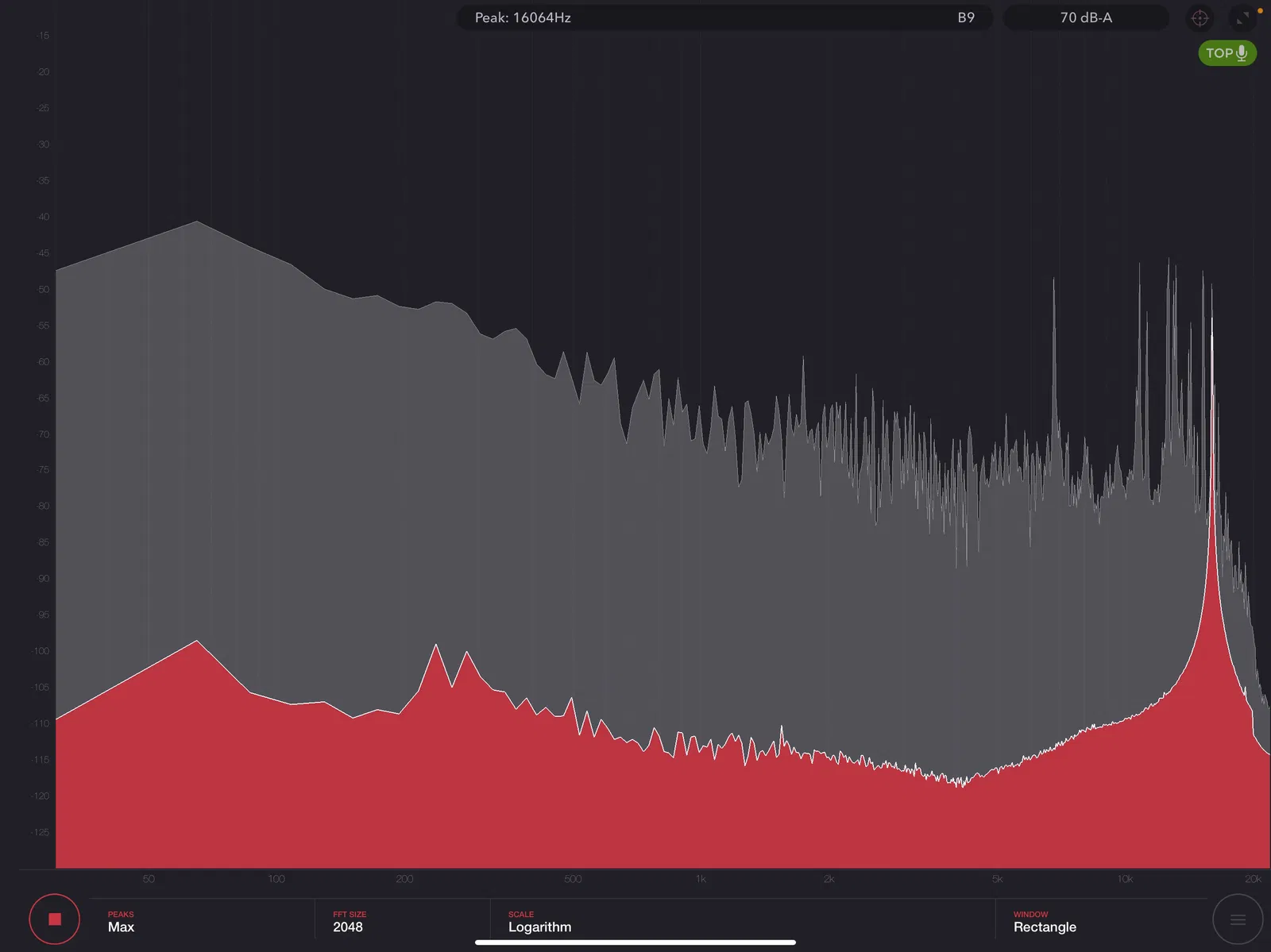The width and height of the screenshot is (1271, 952).
Task: Toggle fullscreen expand icon
Action: point(1242,17)
